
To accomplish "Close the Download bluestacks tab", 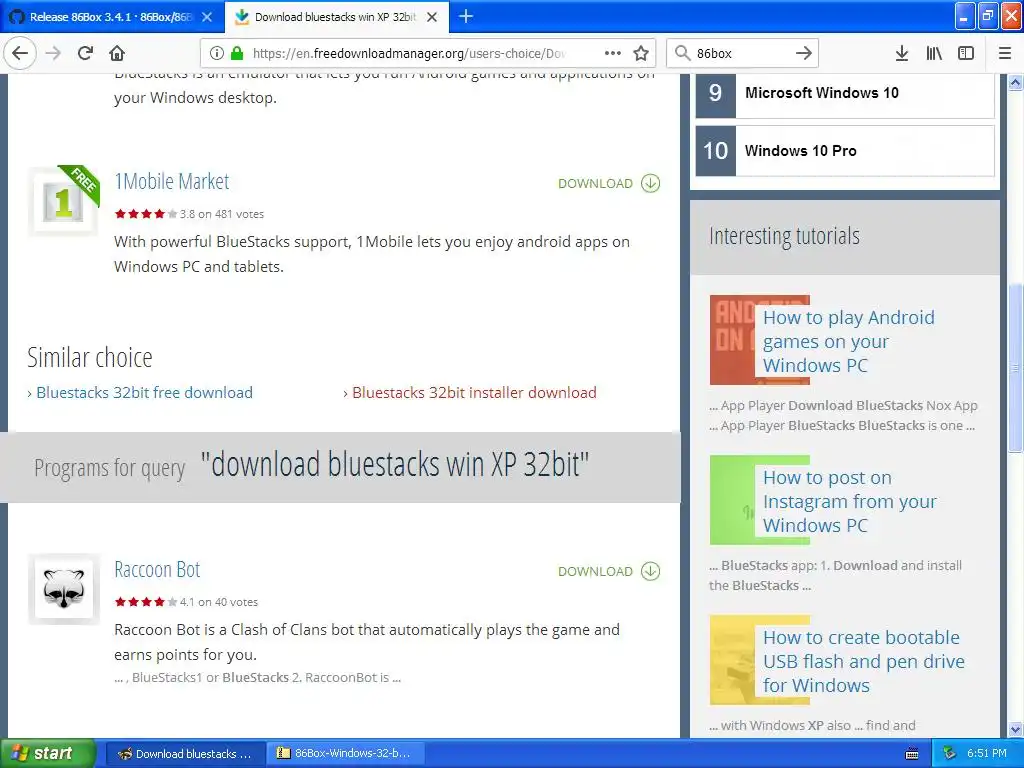I will tap(432, 17).
